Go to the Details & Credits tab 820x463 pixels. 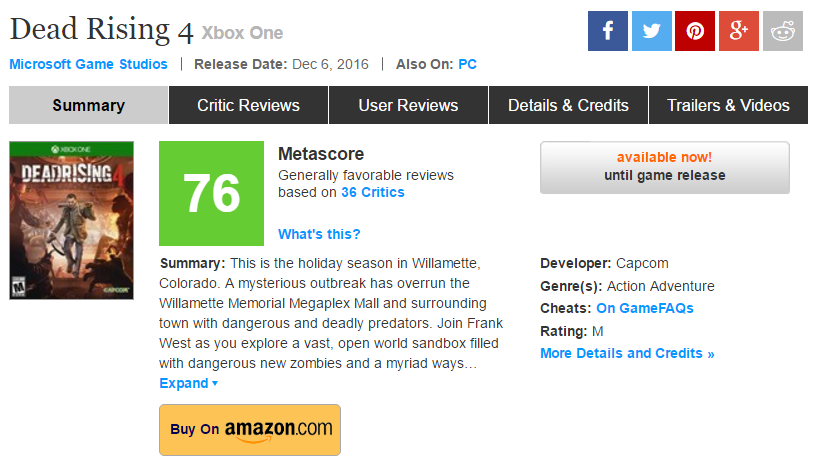(568, 105)
